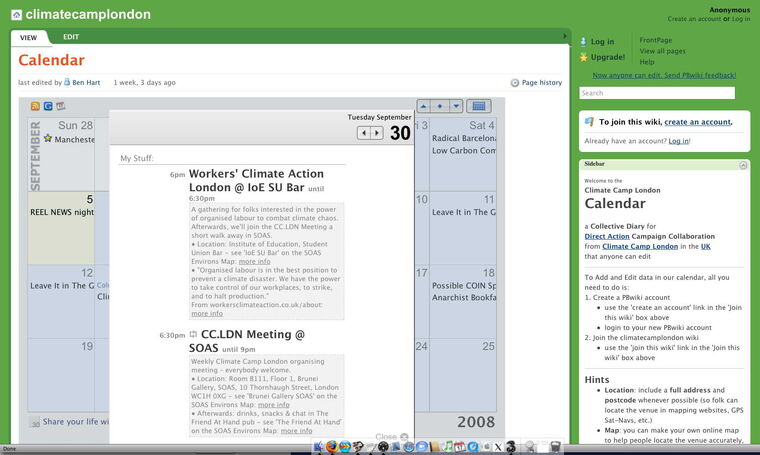Image resolution: width=760 pixels, height=455 pixels.
Task: Open iTunes from the dock
Action: click(448, 446)
